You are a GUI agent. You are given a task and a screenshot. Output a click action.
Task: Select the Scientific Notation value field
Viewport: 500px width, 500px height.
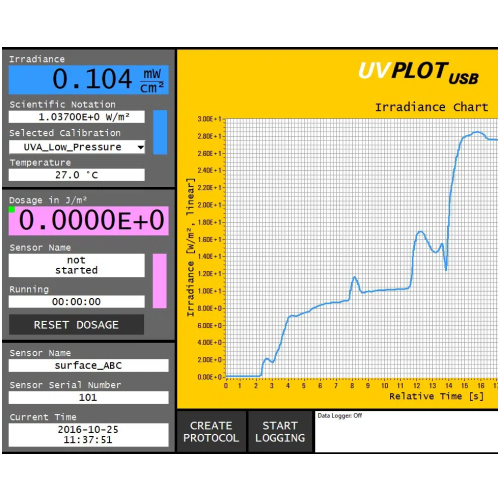(x=77, y=117)
